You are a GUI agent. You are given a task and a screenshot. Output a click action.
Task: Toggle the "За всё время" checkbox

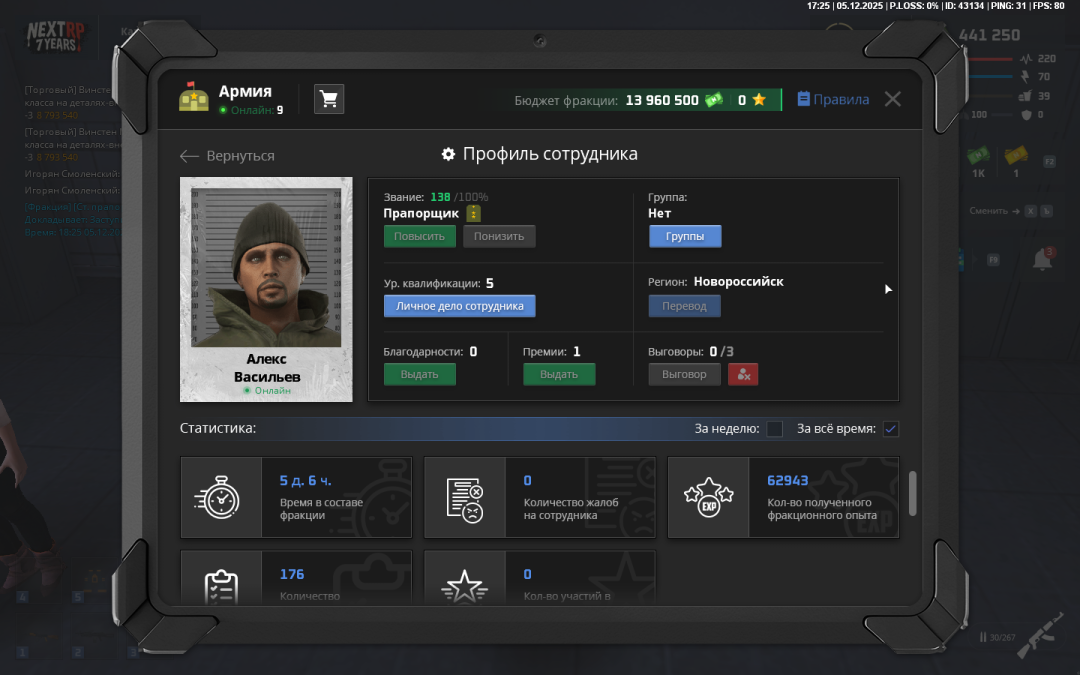click(890, 429)
